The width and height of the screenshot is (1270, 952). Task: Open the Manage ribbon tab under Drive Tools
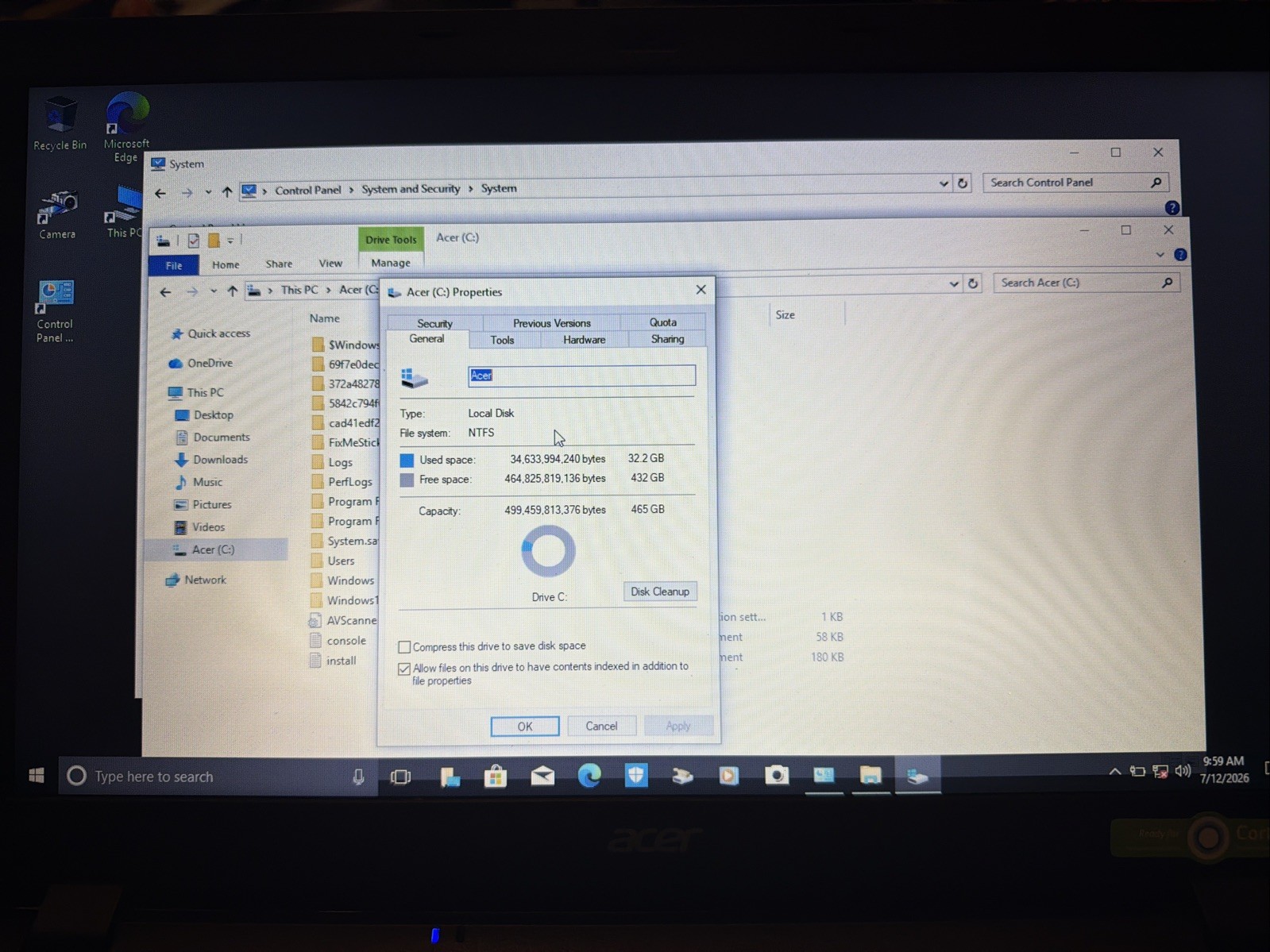pyautogui.click(x=391, y=263)
